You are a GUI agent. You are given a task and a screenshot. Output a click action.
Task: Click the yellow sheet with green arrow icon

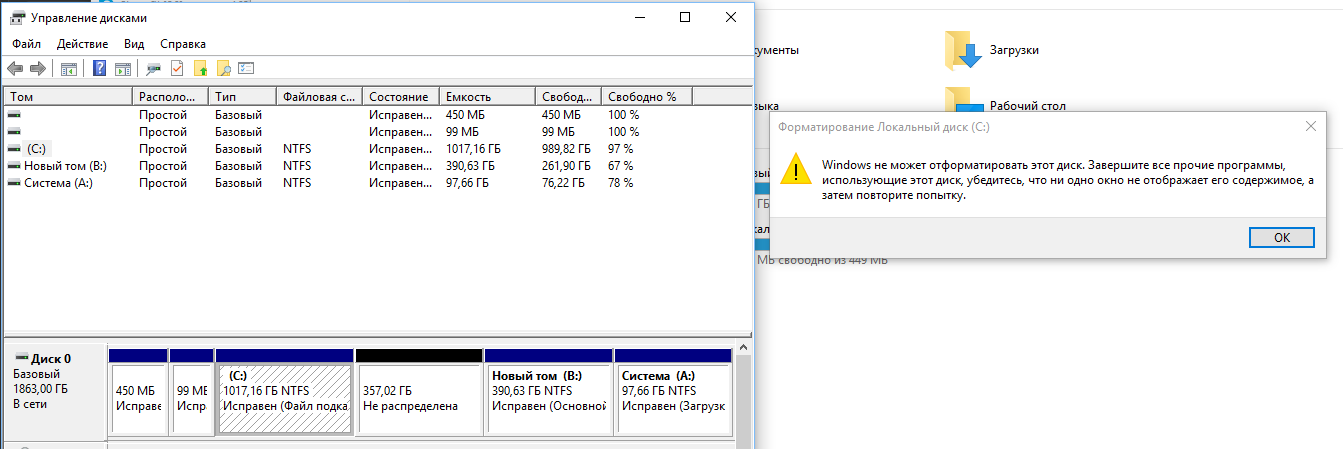(x=201, y=69)
